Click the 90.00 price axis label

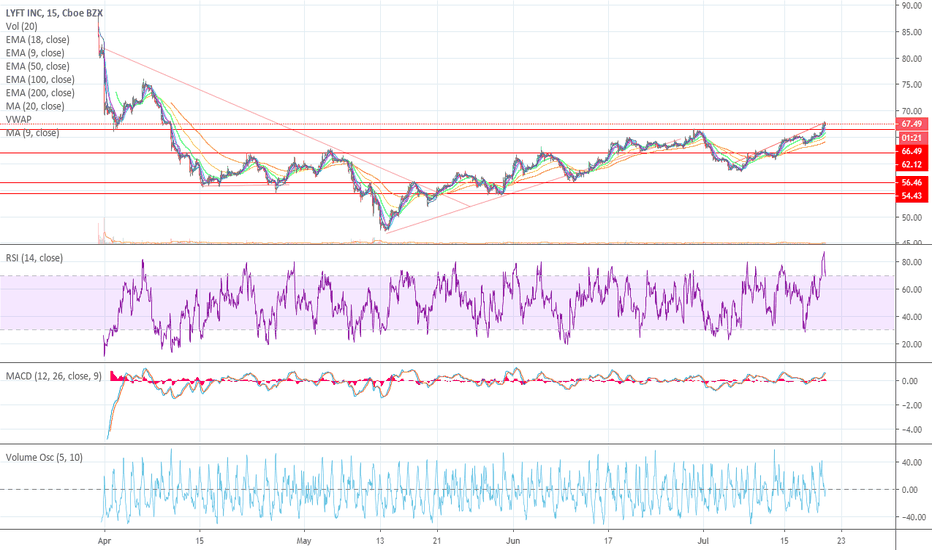tap(911, 5)
